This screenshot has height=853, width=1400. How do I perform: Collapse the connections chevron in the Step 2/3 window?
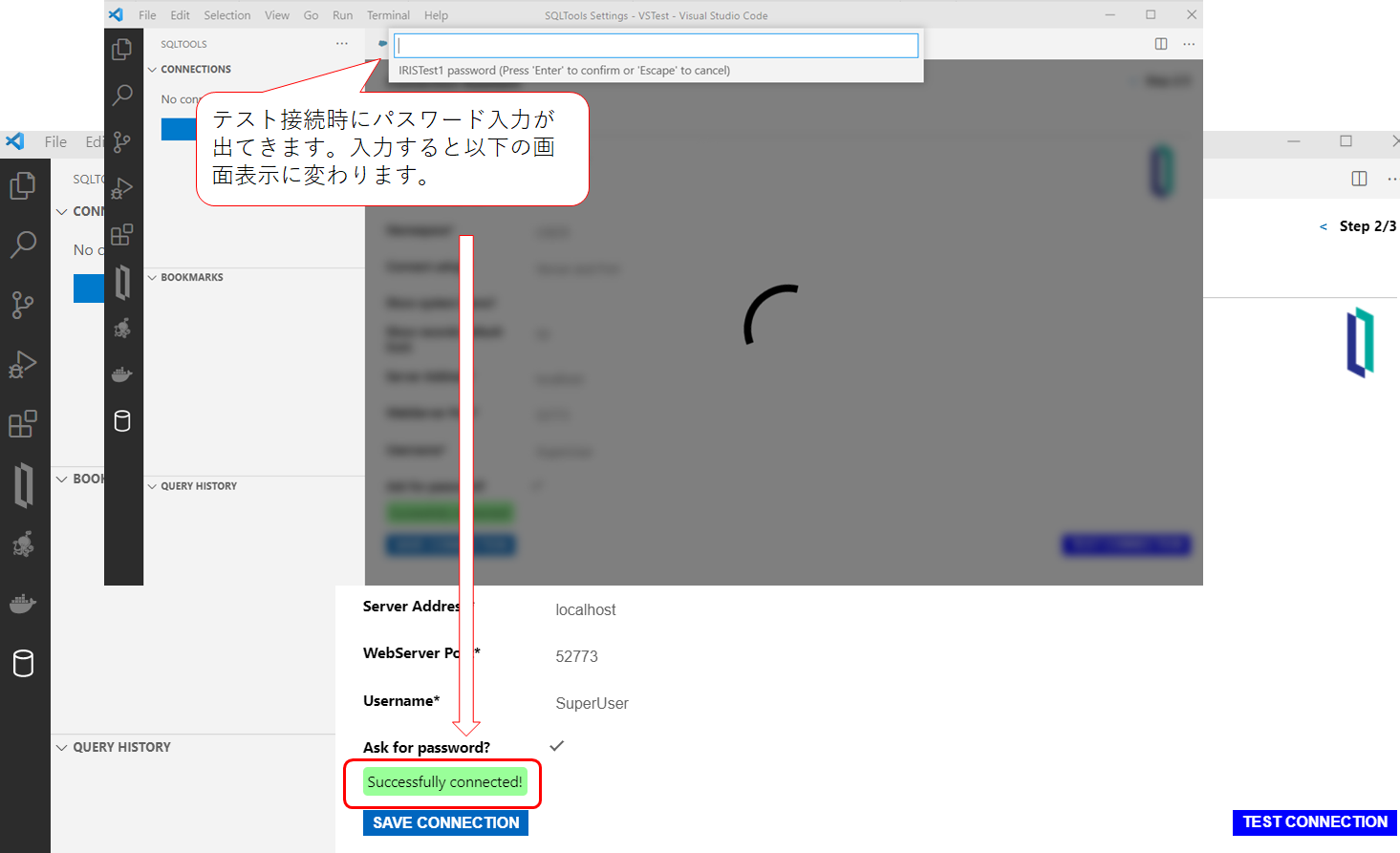62,212
